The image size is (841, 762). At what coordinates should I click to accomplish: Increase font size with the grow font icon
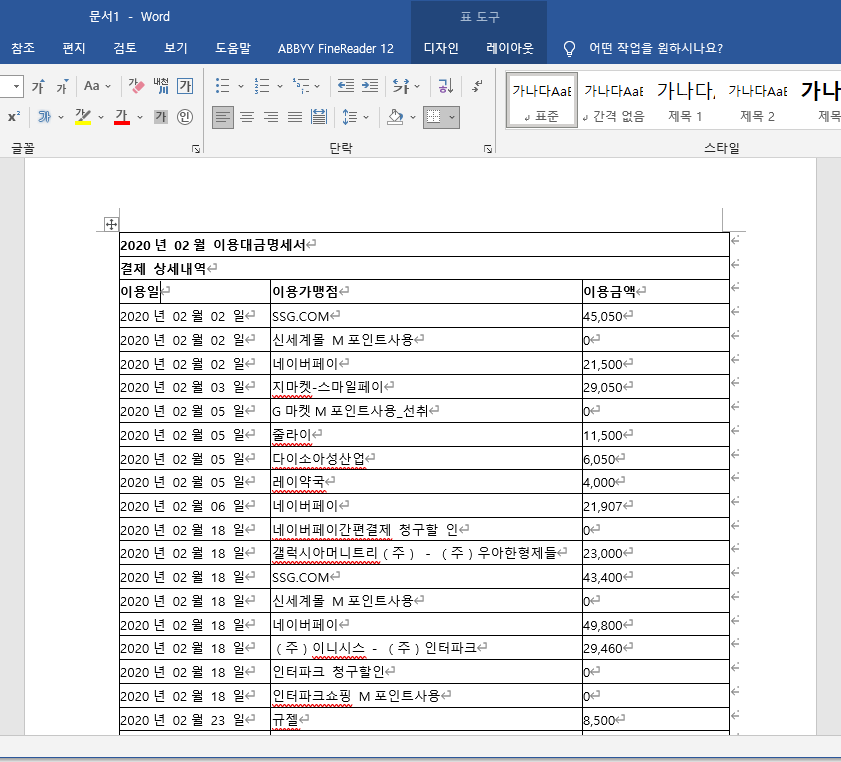pos(38,86)
